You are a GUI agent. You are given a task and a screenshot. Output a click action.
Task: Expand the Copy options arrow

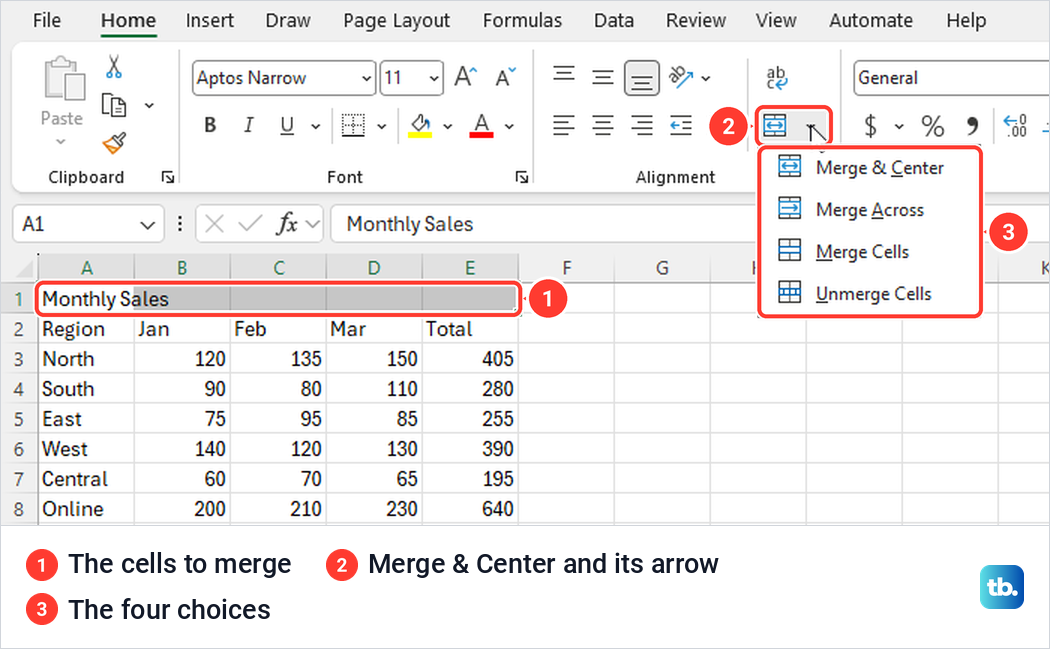(149, 105)
